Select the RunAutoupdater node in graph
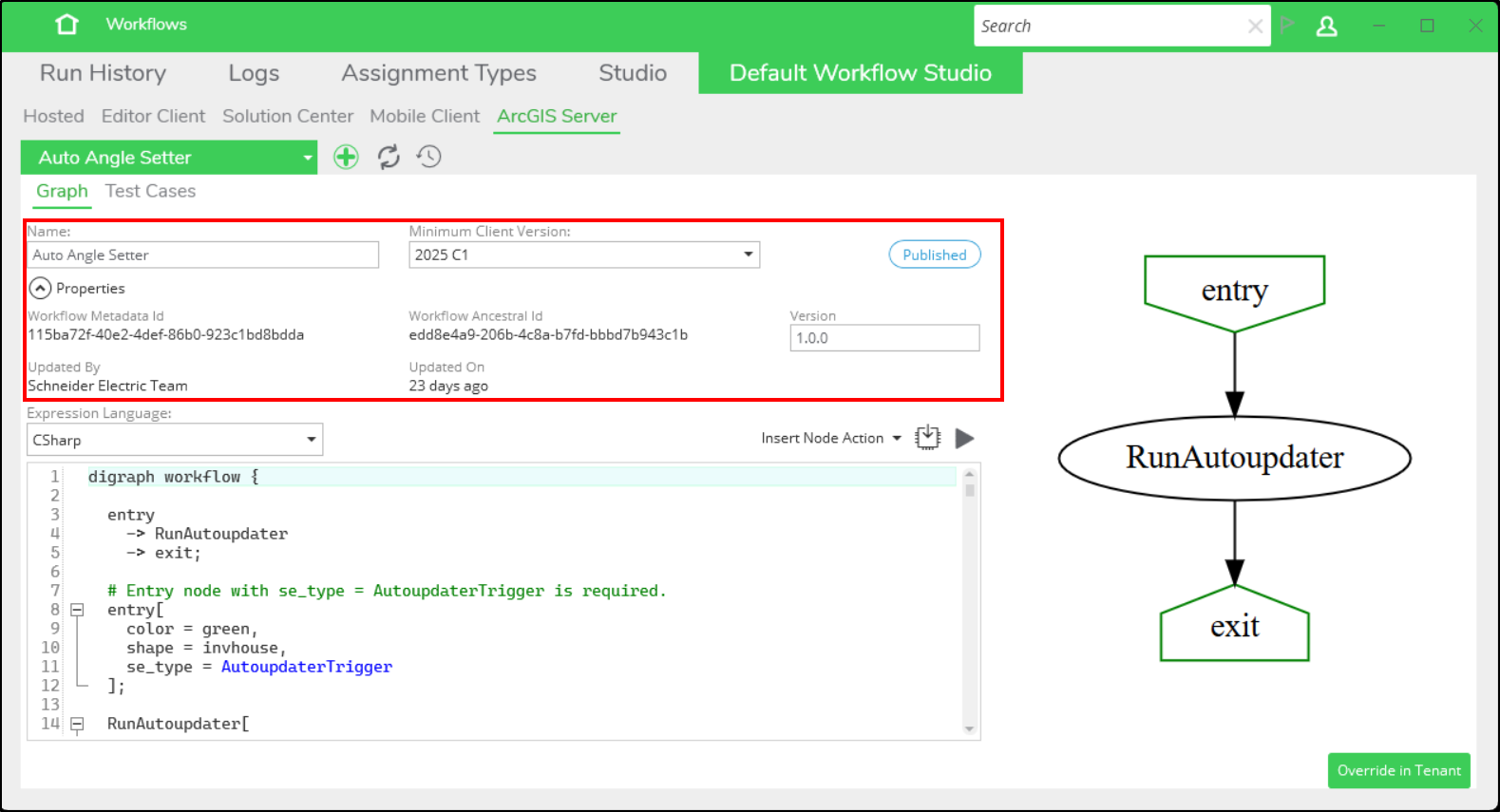Image resolution: width=1500 pixels, height=812 pixels. point(1234,458)
